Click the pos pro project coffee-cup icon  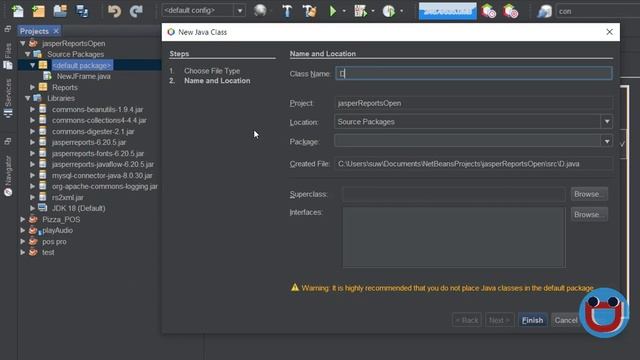[33, 241]
